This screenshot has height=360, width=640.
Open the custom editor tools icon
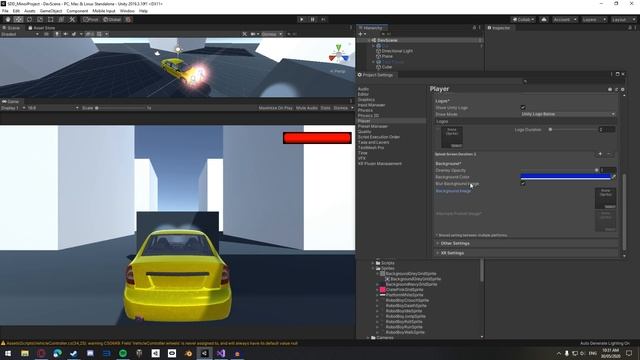[72, 20]
